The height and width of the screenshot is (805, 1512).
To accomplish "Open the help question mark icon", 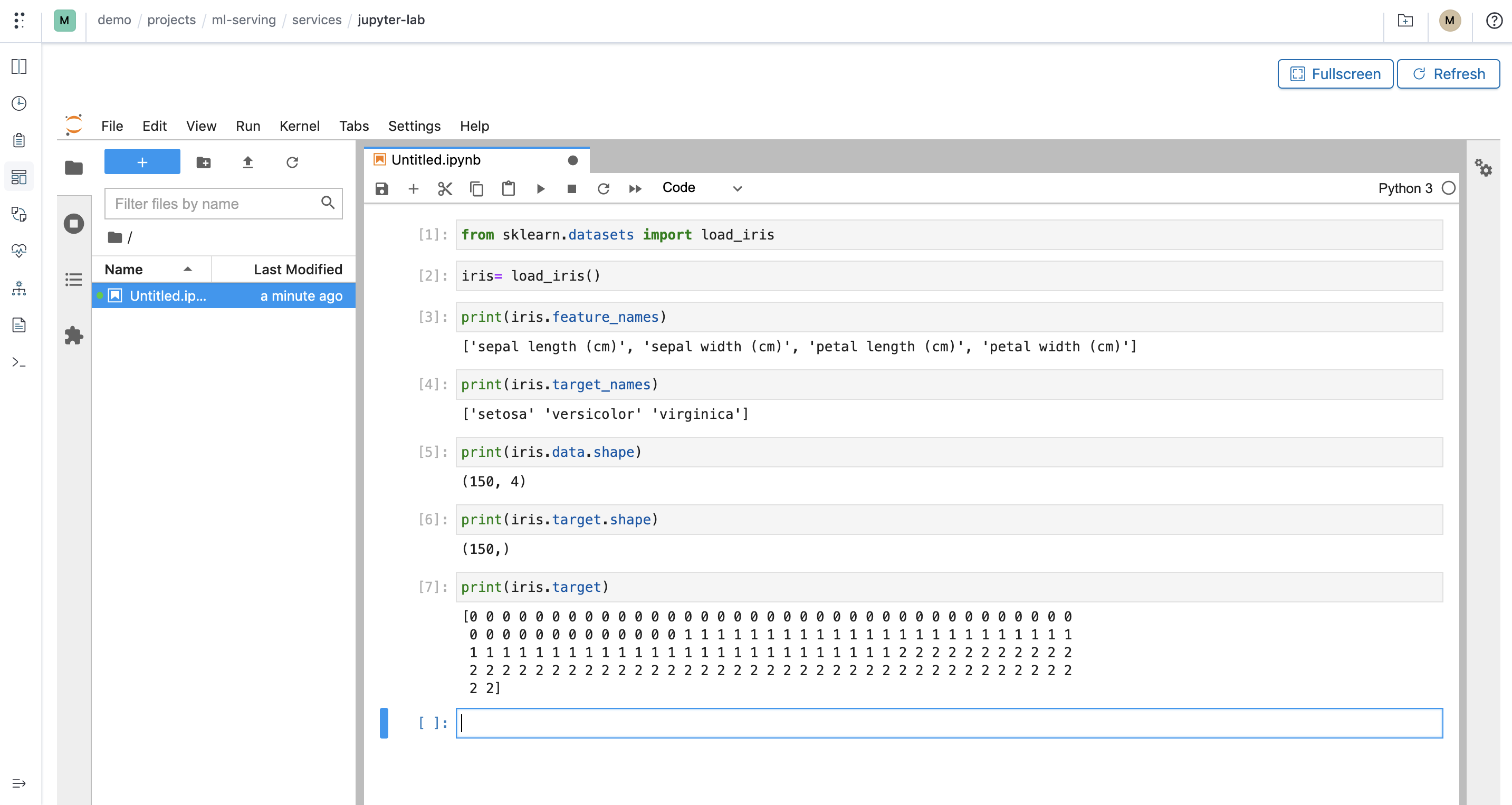I will tap(1494, 21).
